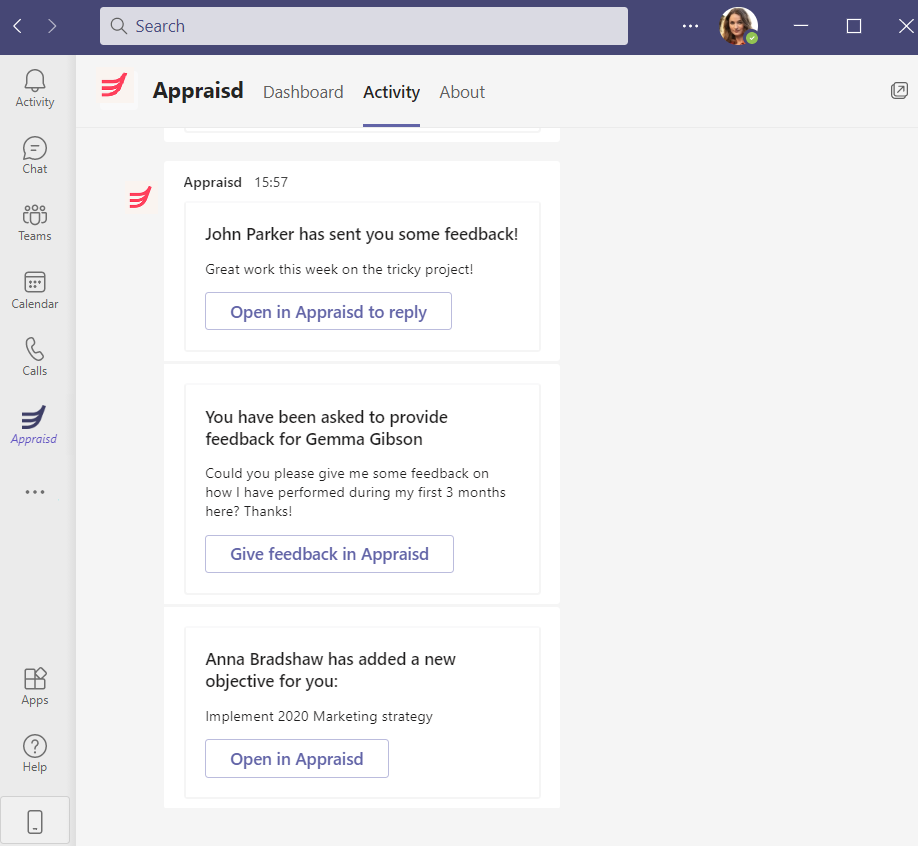Open Chat in the left sidebar
The height and width of the screenshot is (846, 918).
[x=35, y=156]
